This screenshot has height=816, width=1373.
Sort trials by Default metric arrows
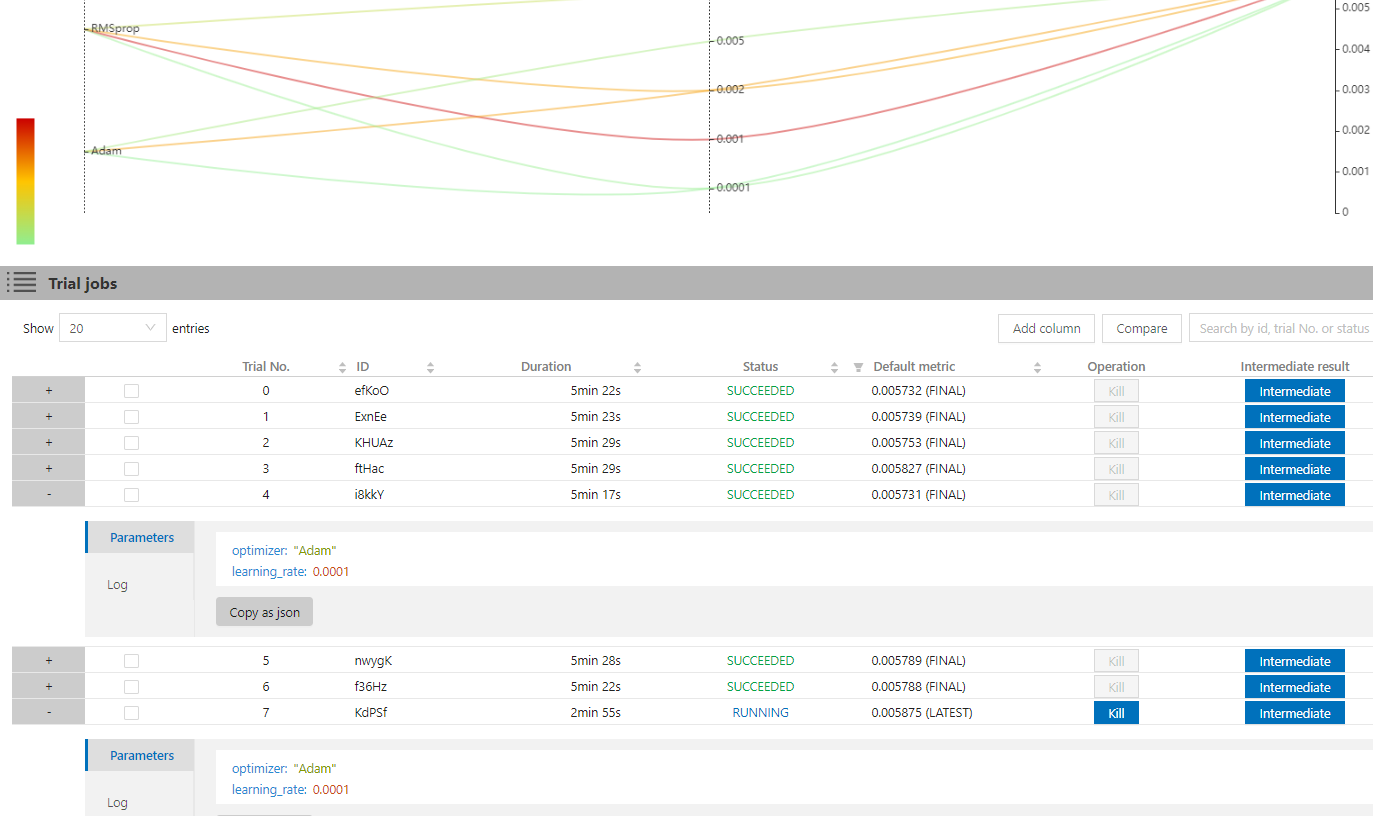coord(1038,367)
